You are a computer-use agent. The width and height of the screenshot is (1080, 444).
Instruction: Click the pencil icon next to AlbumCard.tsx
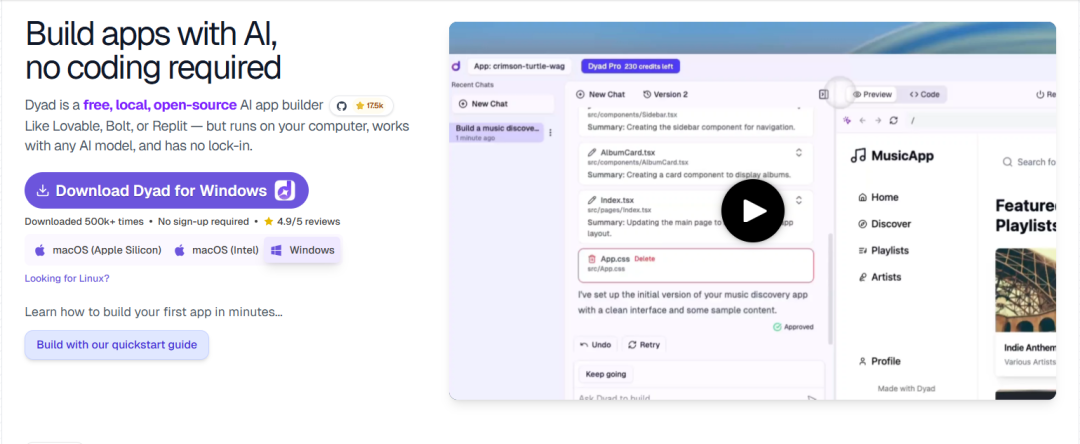click(x=592, y=152)
